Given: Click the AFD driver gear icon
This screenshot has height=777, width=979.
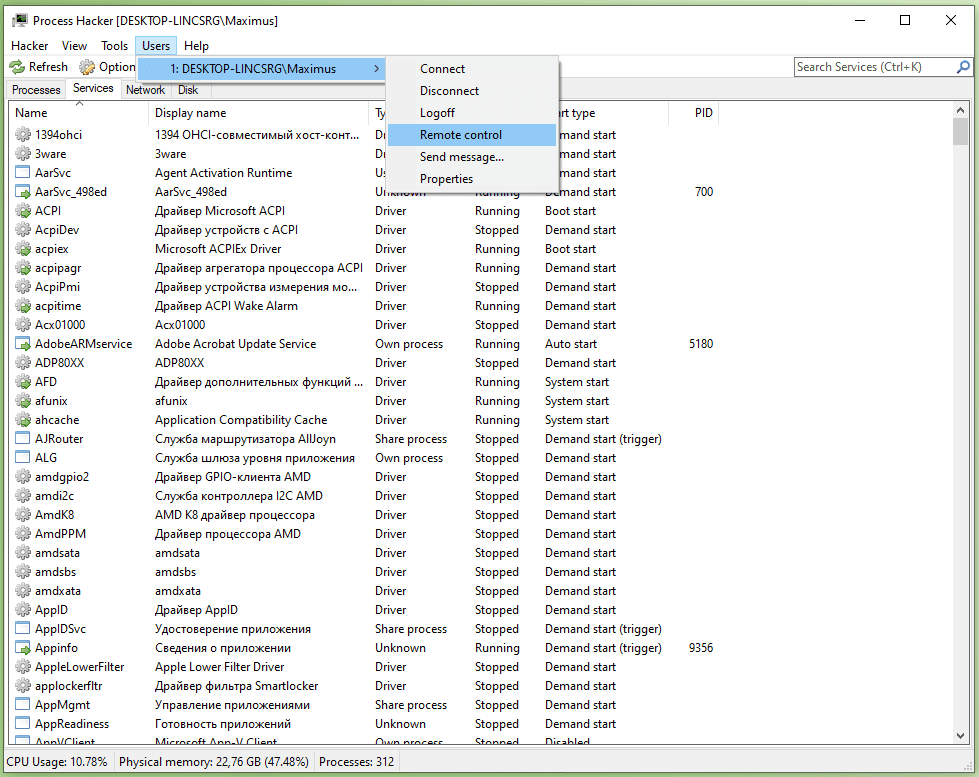Looking at the screenshot, I should pos(23,382).
